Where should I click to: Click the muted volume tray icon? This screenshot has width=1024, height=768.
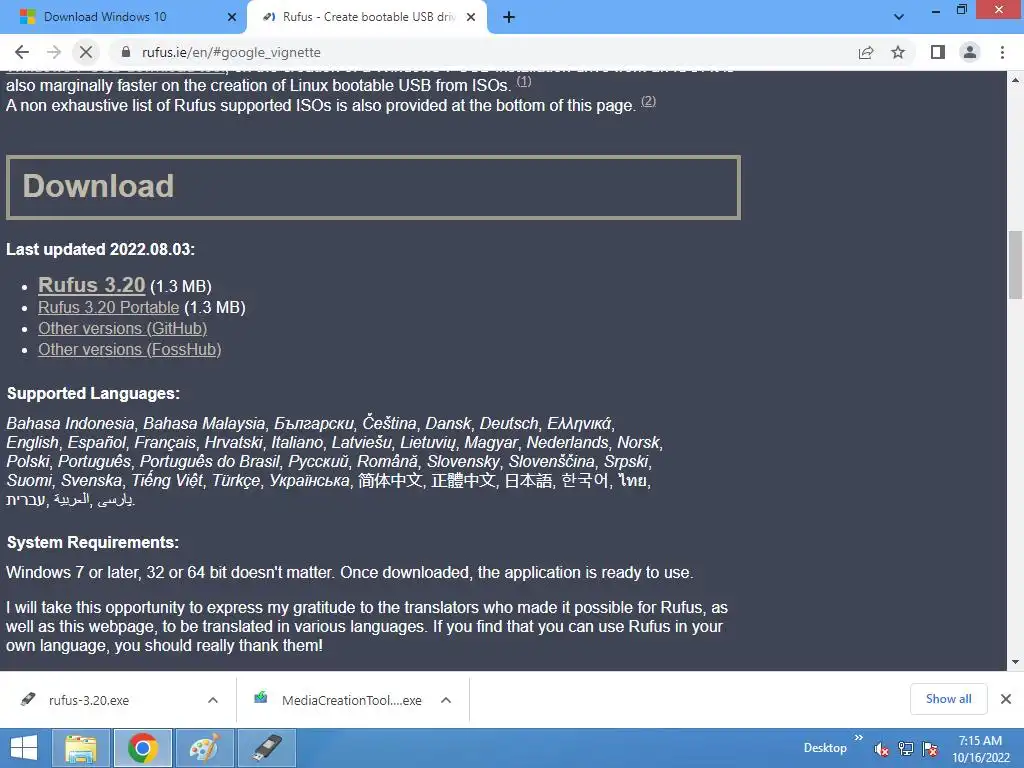pyautogui.click(x=882, y=749)
